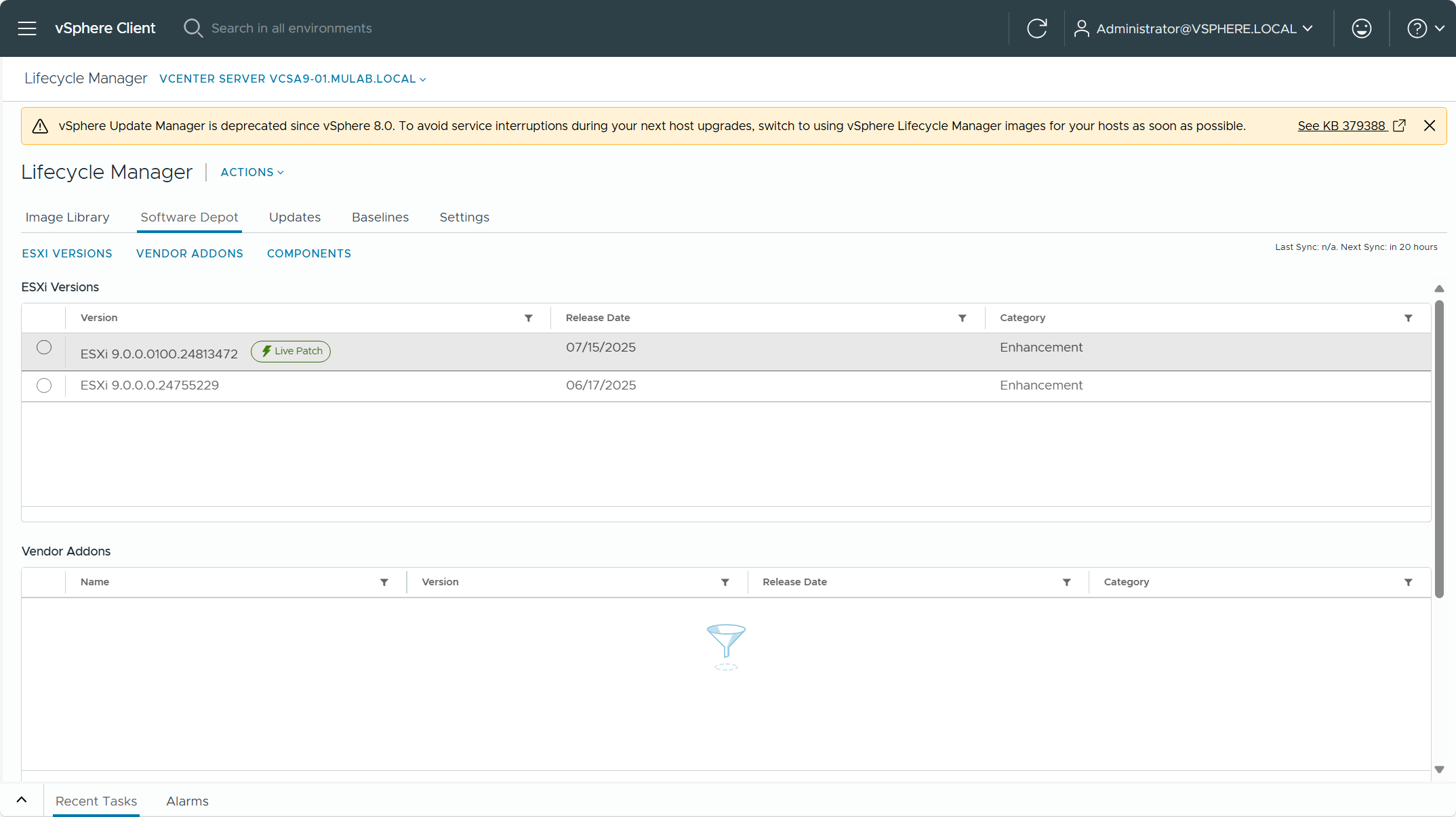Dismiss the deprecation warning banner
This screenshot has height=817, width=1456.
pyautogui.click(x=1430, y=126)
